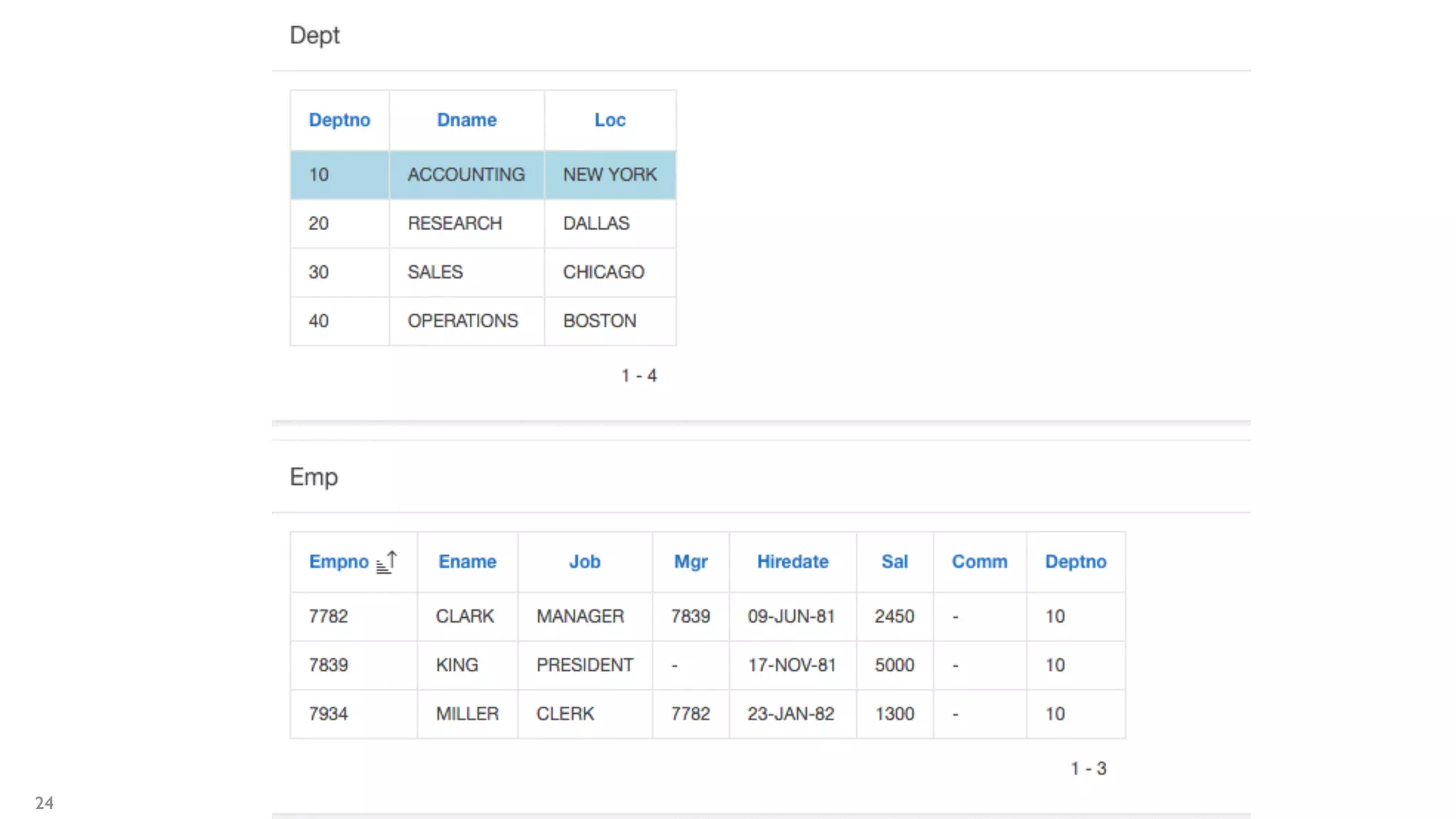
Task: Select the RESEARCH department row
Action: coord(454,224)
